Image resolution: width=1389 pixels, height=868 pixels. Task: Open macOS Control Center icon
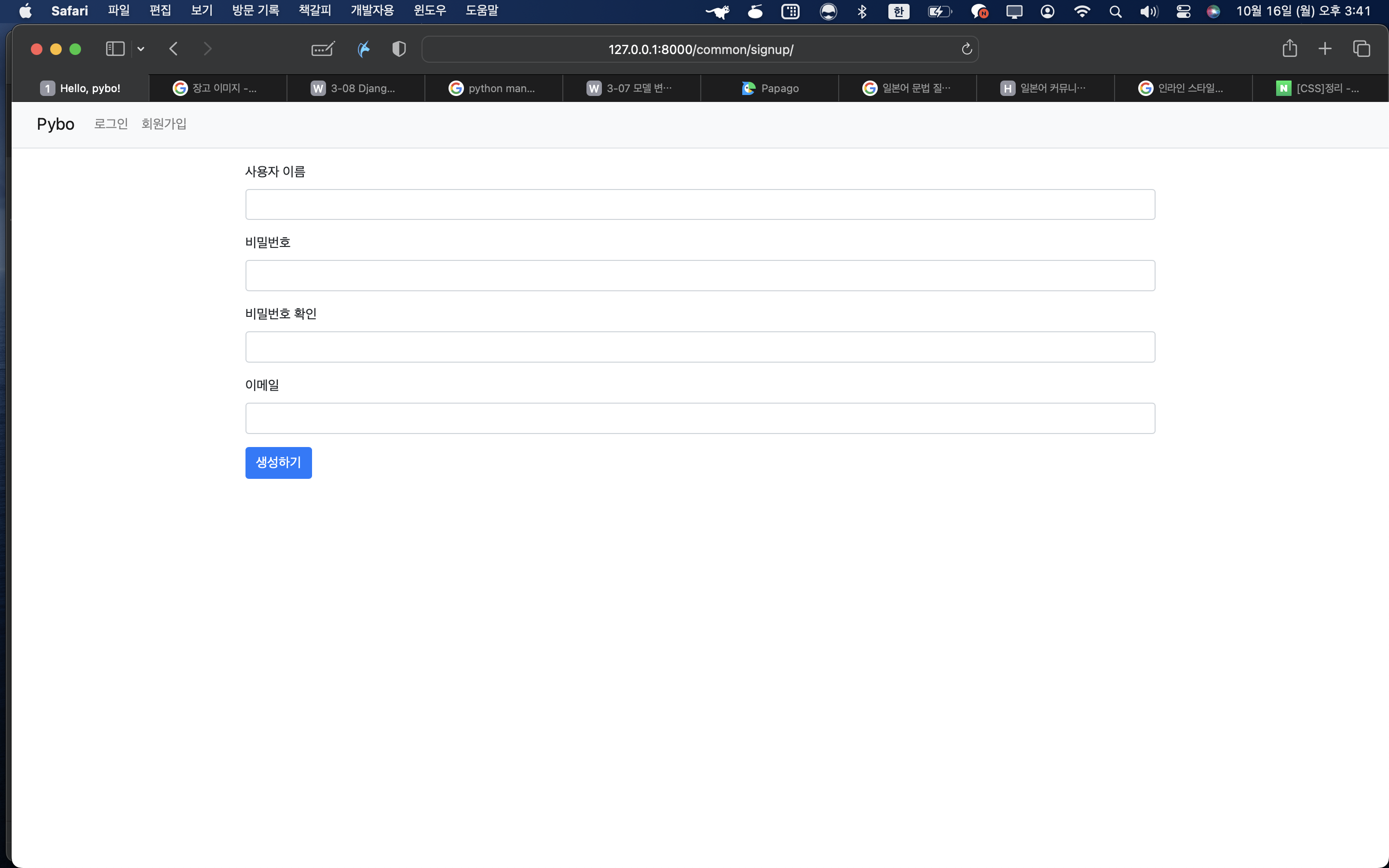click(x=1183, y=12)
